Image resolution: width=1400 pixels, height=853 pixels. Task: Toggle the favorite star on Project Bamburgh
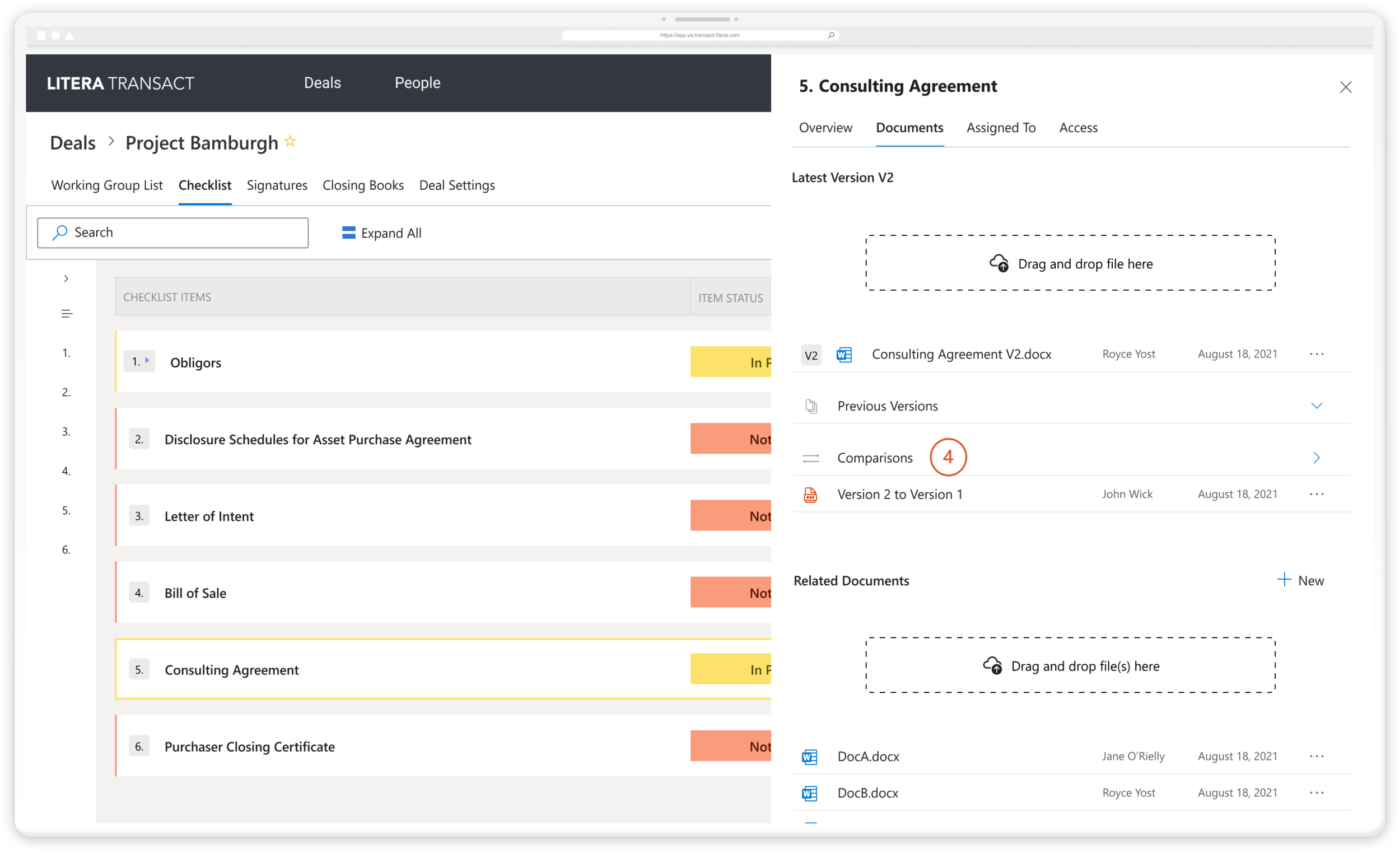pyautogui.click(x=290, y=141)
